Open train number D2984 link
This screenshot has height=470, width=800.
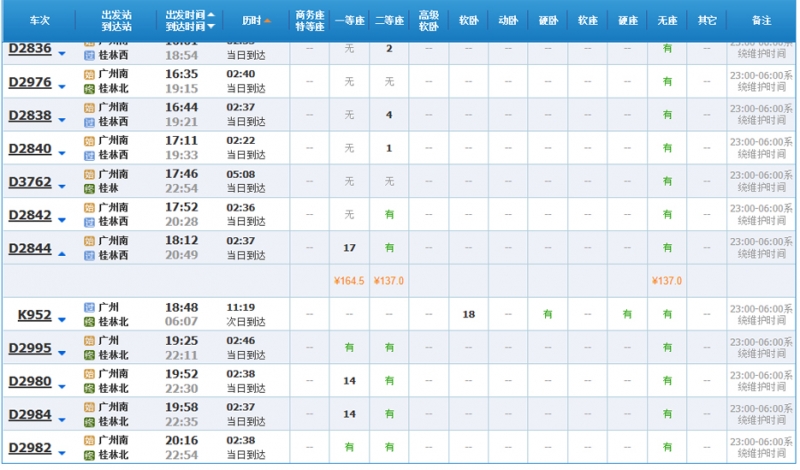29,414
